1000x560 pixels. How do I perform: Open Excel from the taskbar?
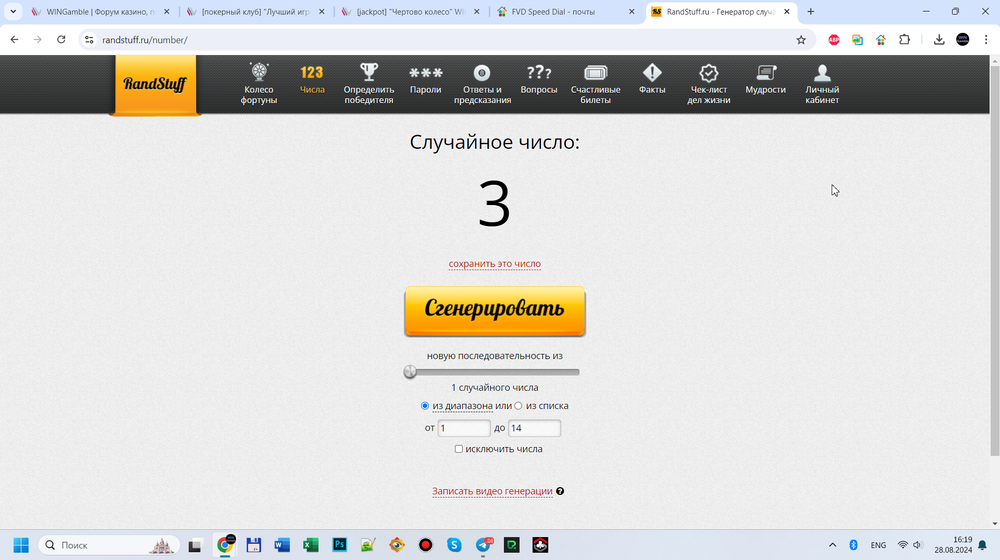pos(311,545)
